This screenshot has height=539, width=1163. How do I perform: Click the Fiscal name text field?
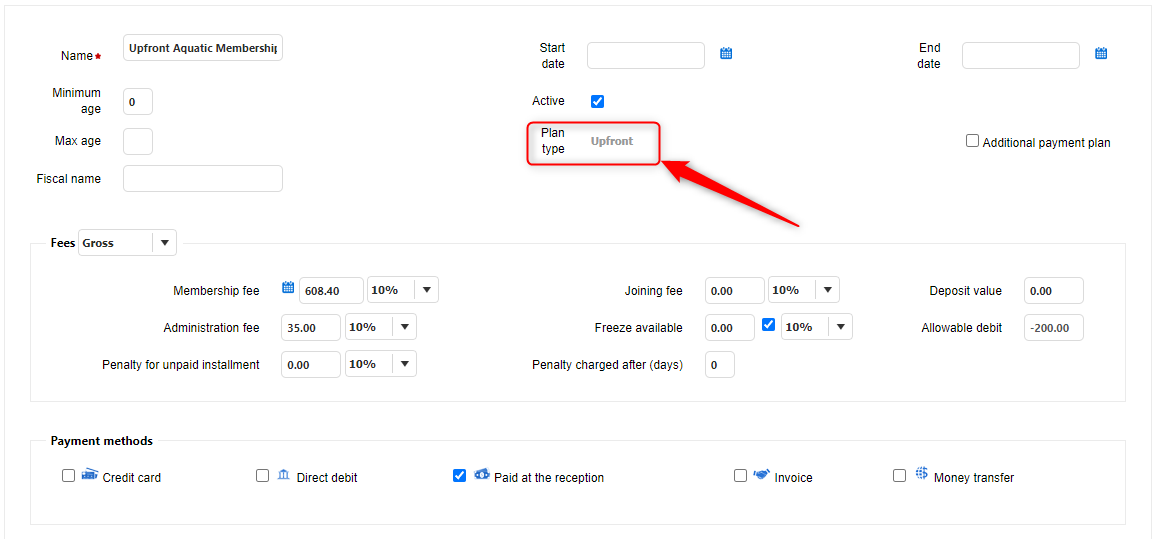tap(203, 179)
